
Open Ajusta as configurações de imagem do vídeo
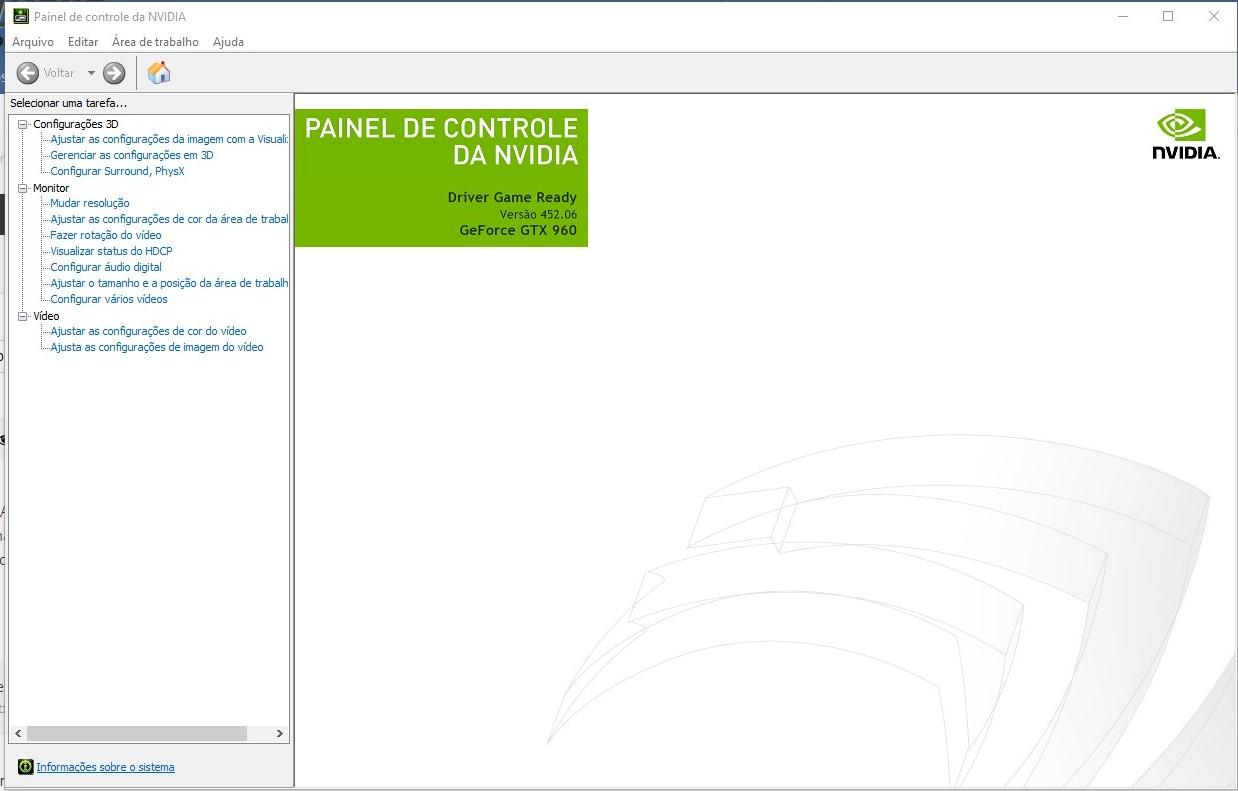click(157, 347)
